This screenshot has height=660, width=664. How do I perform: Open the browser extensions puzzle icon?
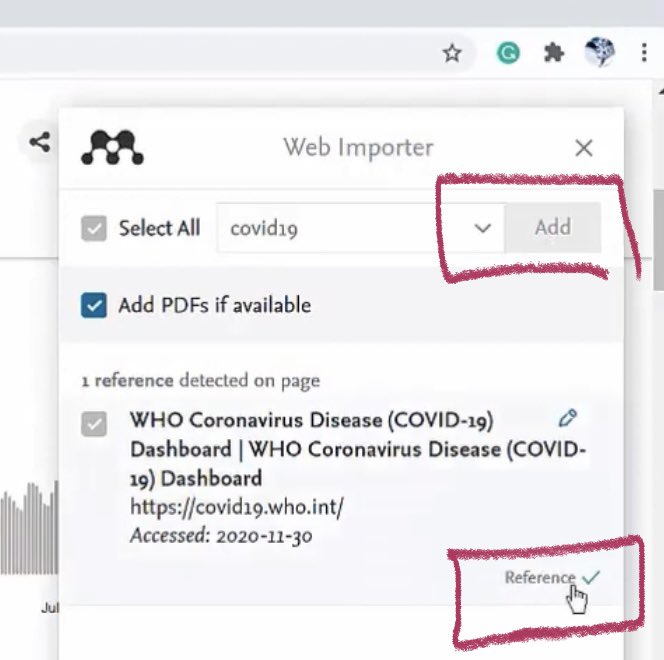click(x=553, y=53)
